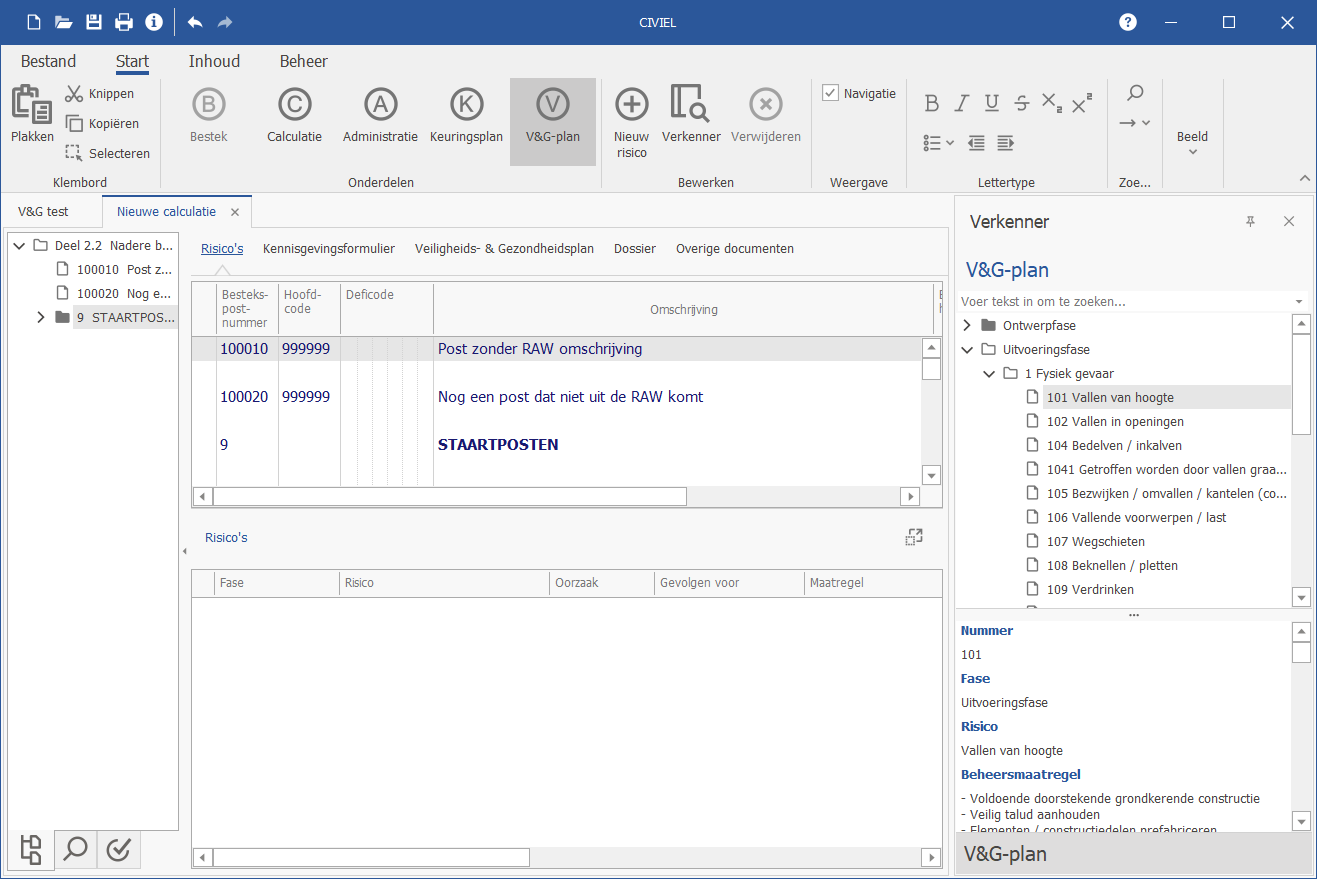
Task: Collapse Deel 2.2 tree node
Action: tap(19, 245)
